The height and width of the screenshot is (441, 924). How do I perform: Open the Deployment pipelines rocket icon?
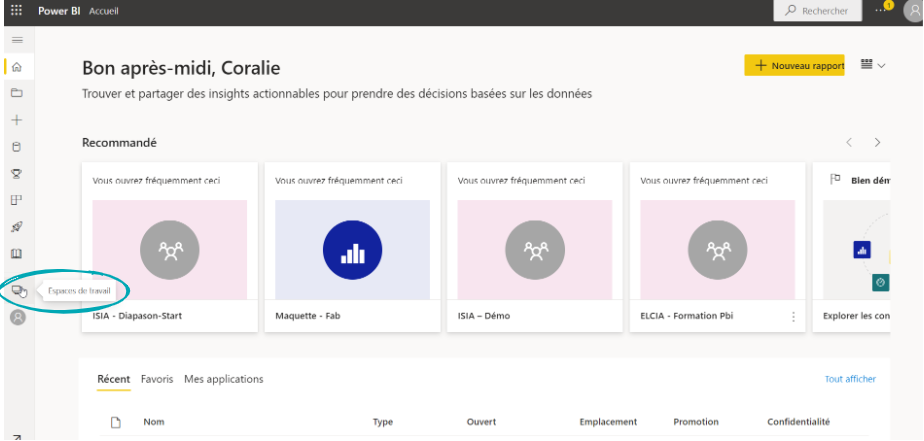click(16, 227)
